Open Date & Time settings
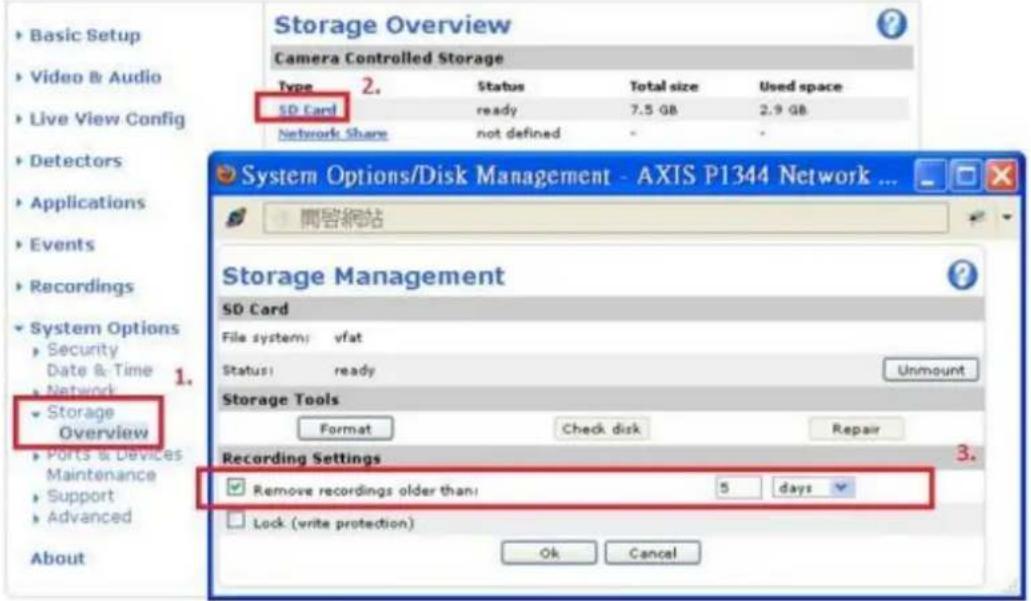 click(x=99, y=370)
